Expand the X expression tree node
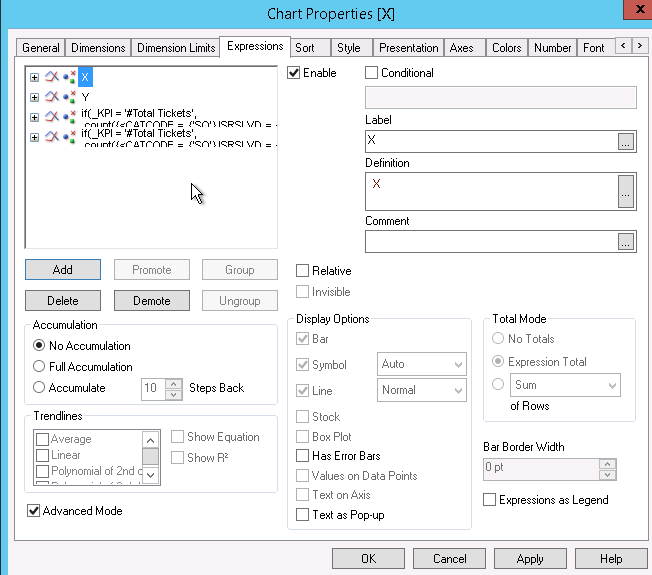652x575 pixels. click(35, 77)
